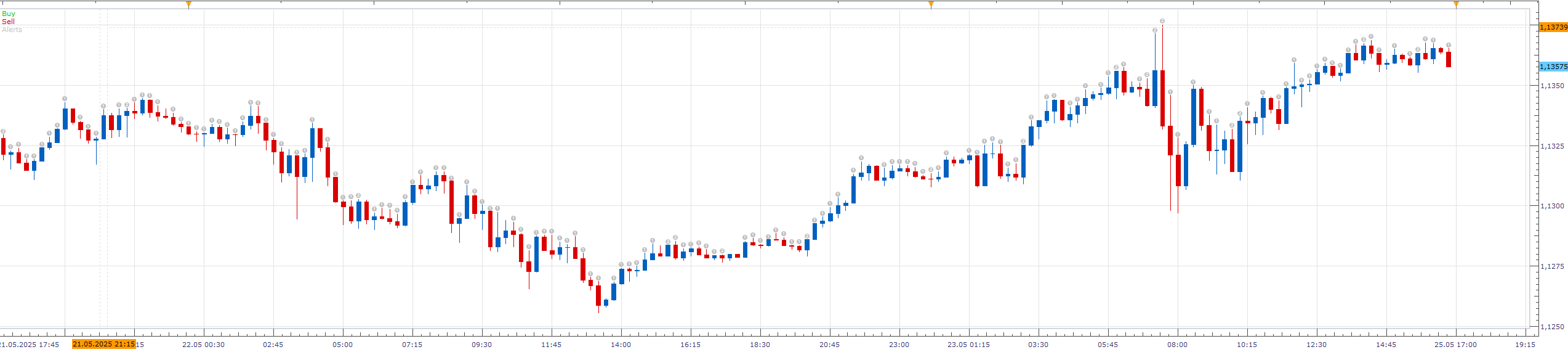Click the 1,1275 price axis label

click(x=1552, y=266)
